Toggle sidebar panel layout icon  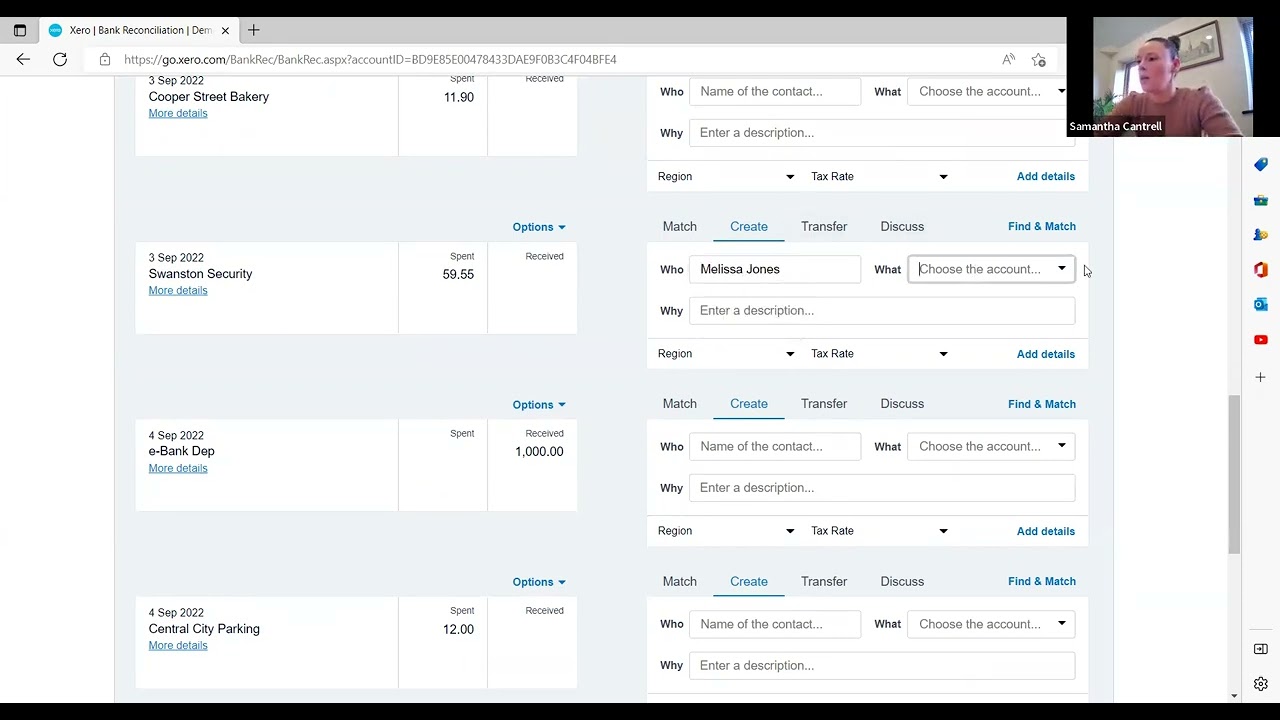(1261, 649)
